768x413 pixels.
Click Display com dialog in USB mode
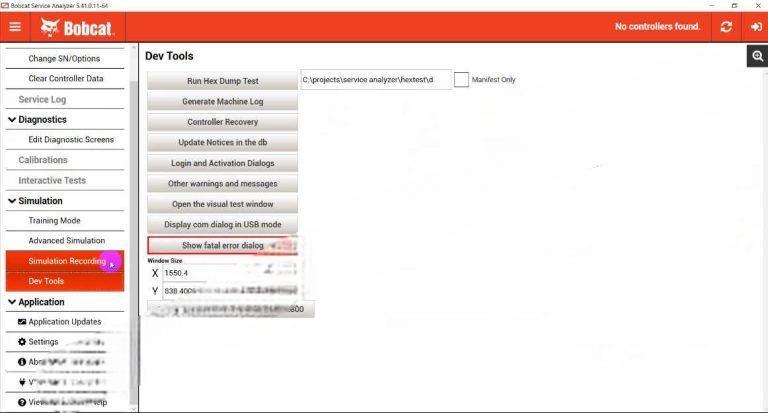222,224
